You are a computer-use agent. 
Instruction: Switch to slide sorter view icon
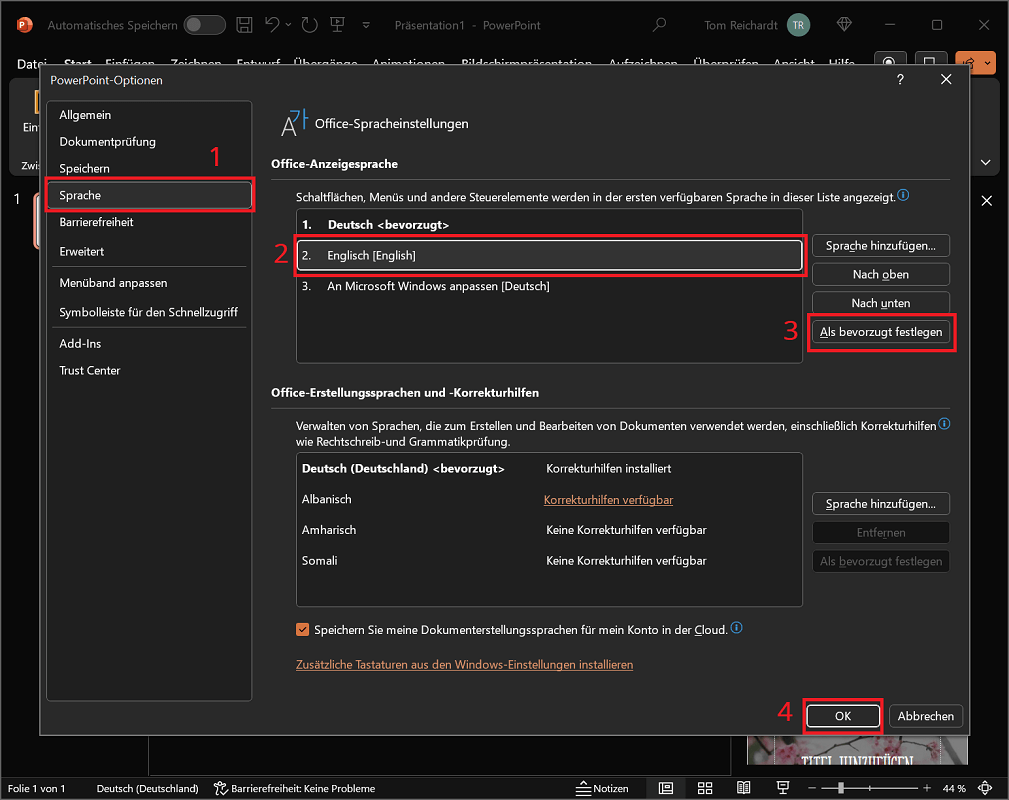705,788
